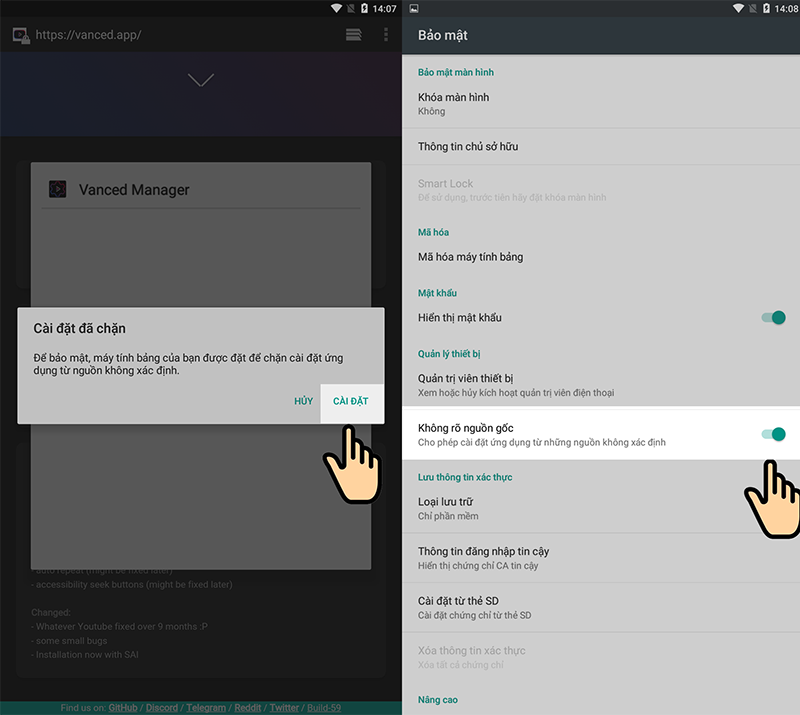Tap the 14:07 clock in status bar
The image size is (800, 715).
(384, 9)
